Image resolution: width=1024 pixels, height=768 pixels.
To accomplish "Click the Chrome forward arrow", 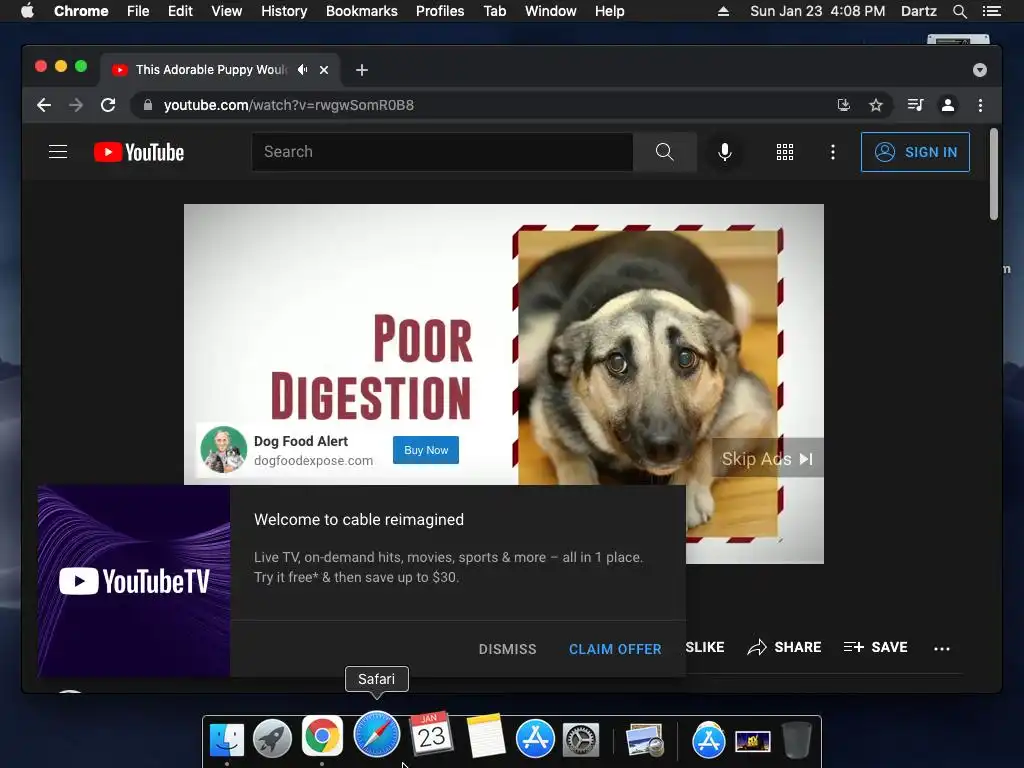I will [x=76, y=105].
